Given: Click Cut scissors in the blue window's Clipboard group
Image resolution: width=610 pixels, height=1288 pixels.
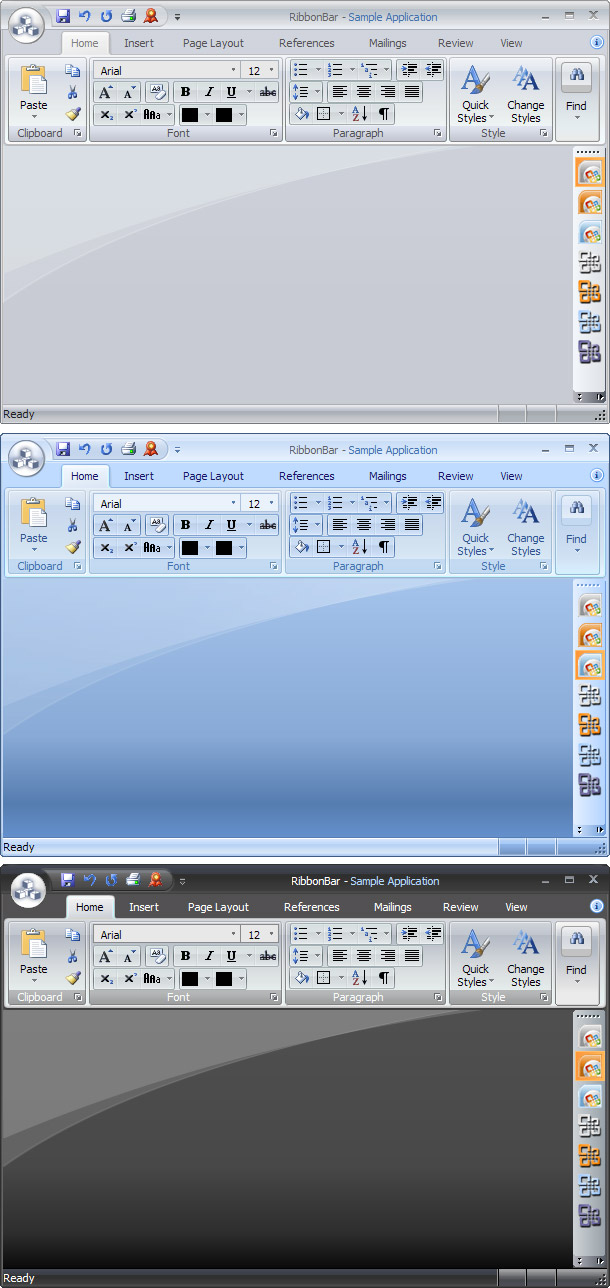Looking at the screenshot, I should (73, 525).
